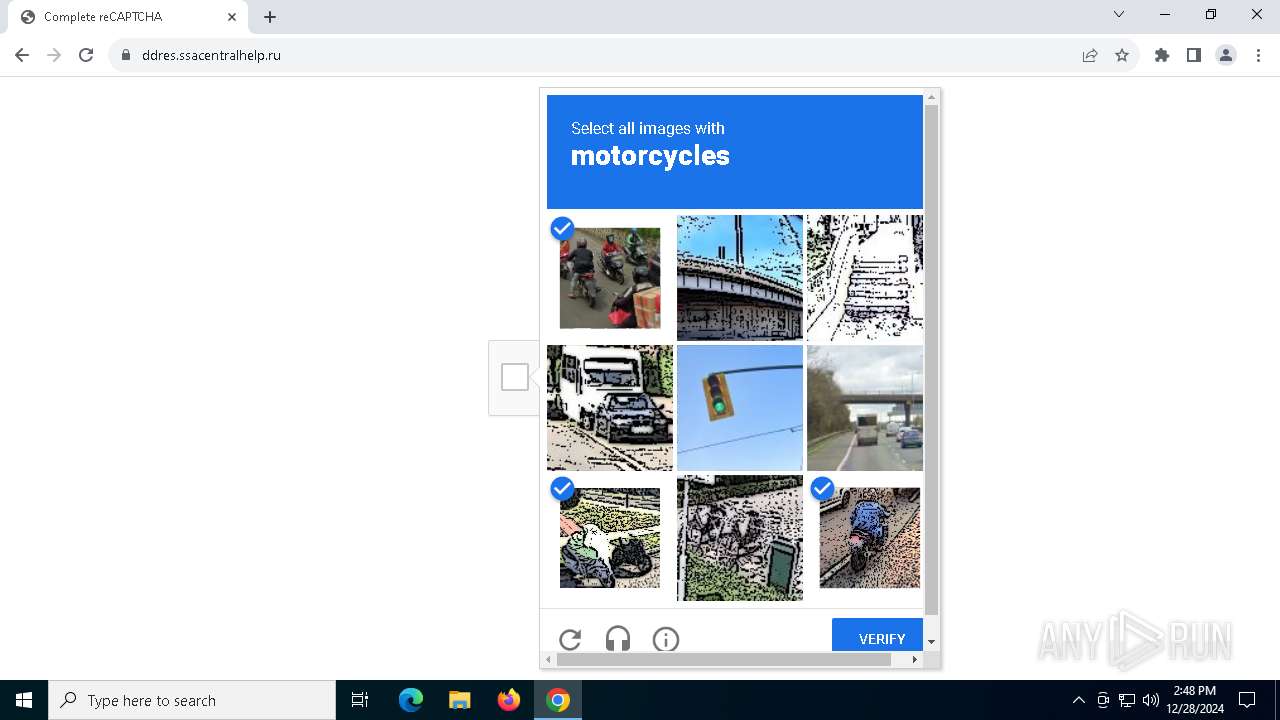Restore down the Chrome window
The height and width of the screenshot is (720, 1280).
(1211, 14)
